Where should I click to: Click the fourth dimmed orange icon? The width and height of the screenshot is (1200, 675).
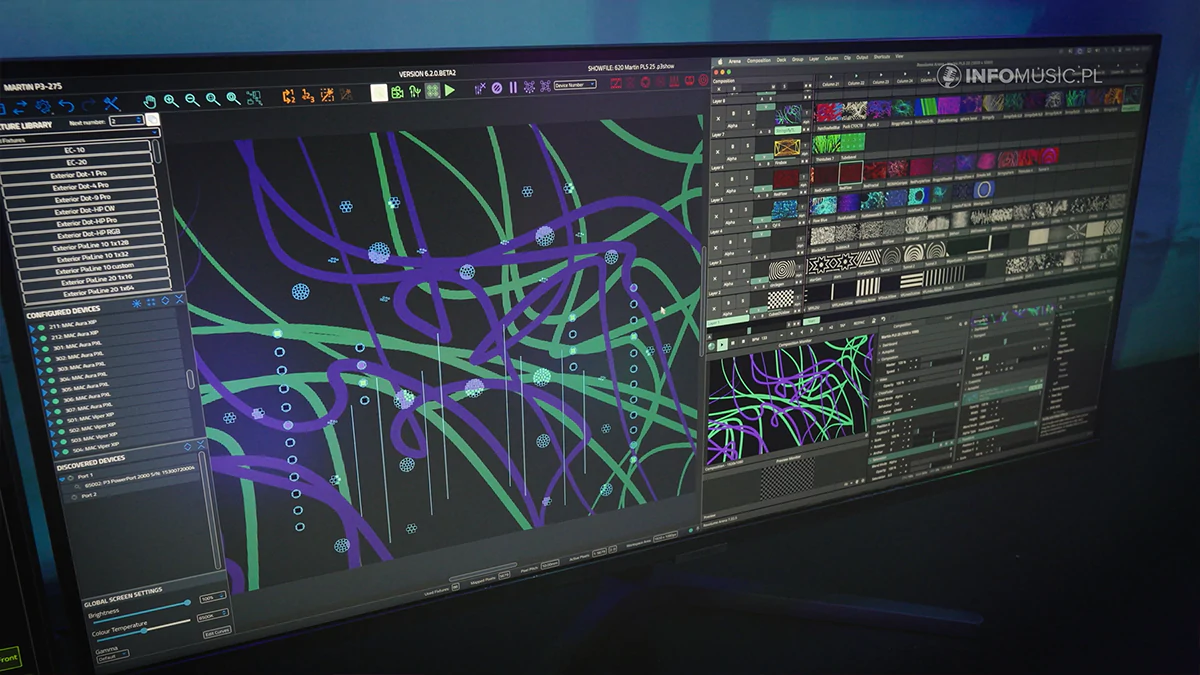[346, 94]
